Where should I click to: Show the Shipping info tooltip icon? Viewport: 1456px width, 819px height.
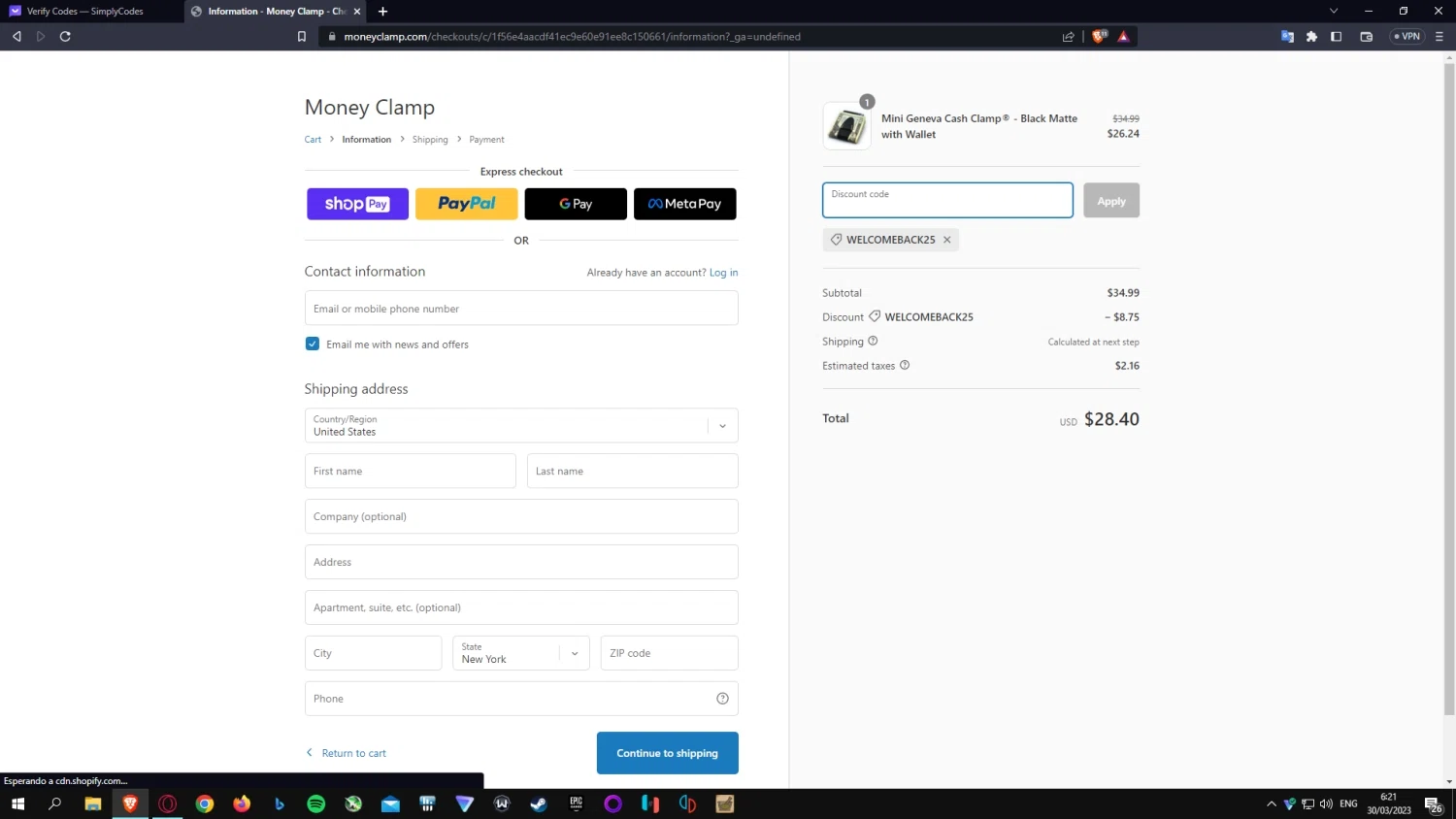pos(873,341)
